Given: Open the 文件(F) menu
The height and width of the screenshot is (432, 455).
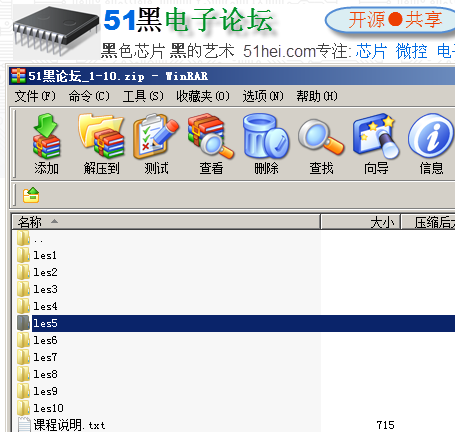Looking at the screenshot, I should click(35, 96).
